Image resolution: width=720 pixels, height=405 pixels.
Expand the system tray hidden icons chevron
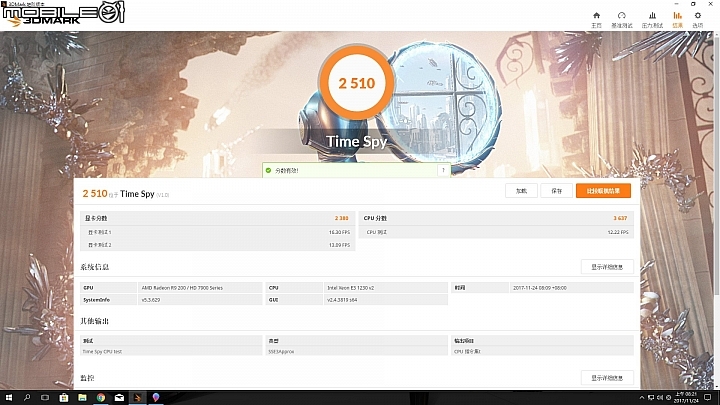(642, 398)
